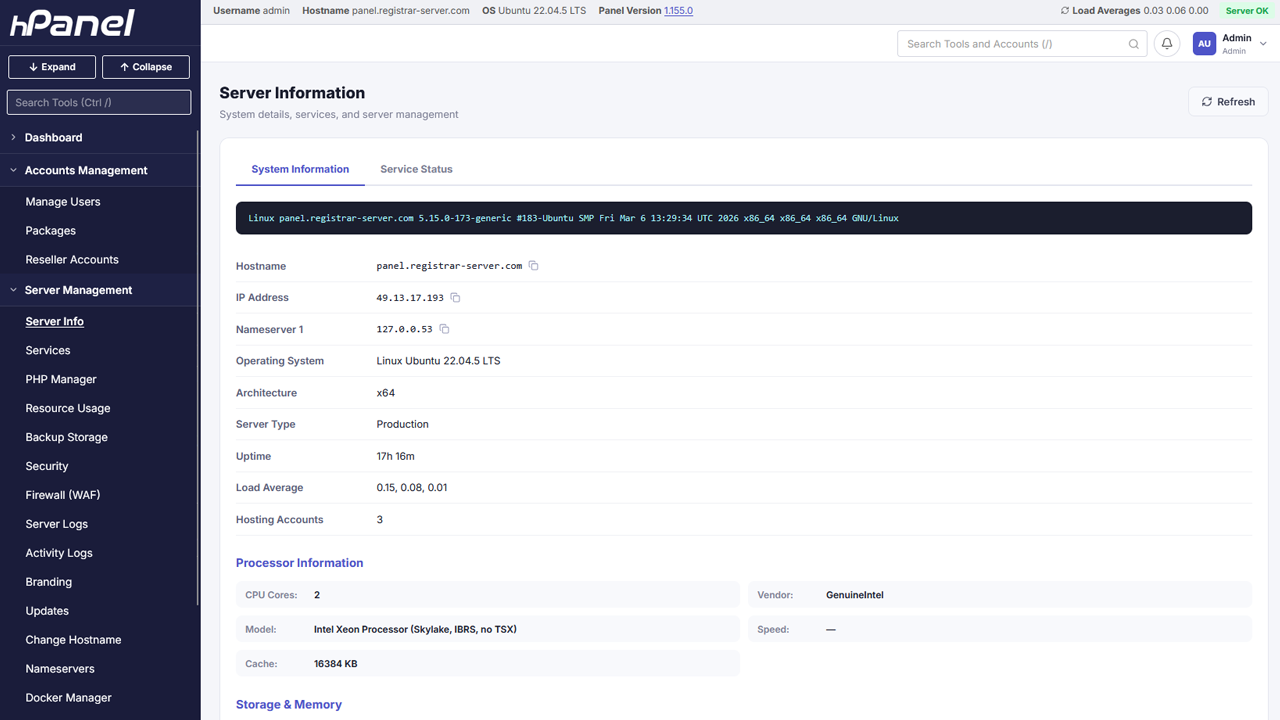Open Firewall (WAF)

click(63, 496)
